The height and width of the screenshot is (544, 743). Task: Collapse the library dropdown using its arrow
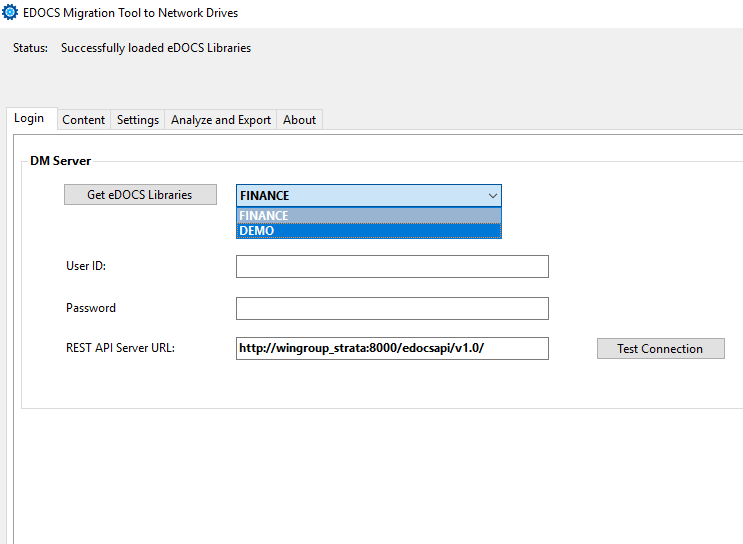492,196
